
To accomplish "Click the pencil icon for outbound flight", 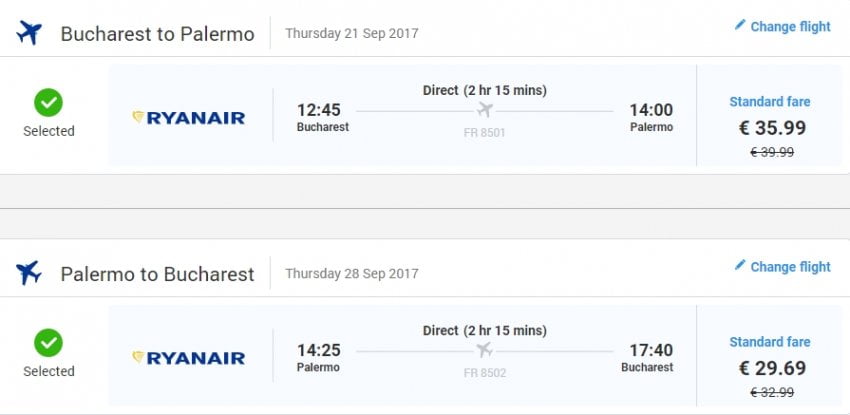I will (740, 26).
